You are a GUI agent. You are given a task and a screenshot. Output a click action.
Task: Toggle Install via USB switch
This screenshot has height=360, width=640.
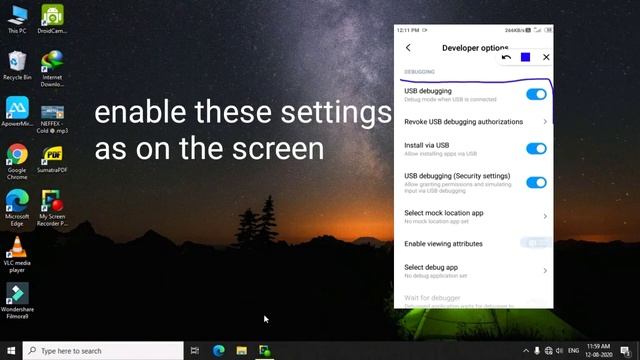536,149
